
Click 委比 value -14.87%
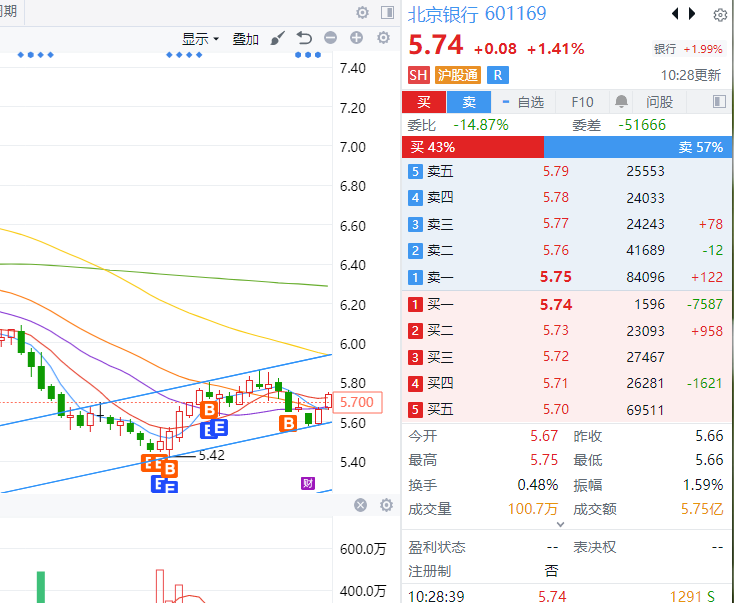[x=480, y=125]
